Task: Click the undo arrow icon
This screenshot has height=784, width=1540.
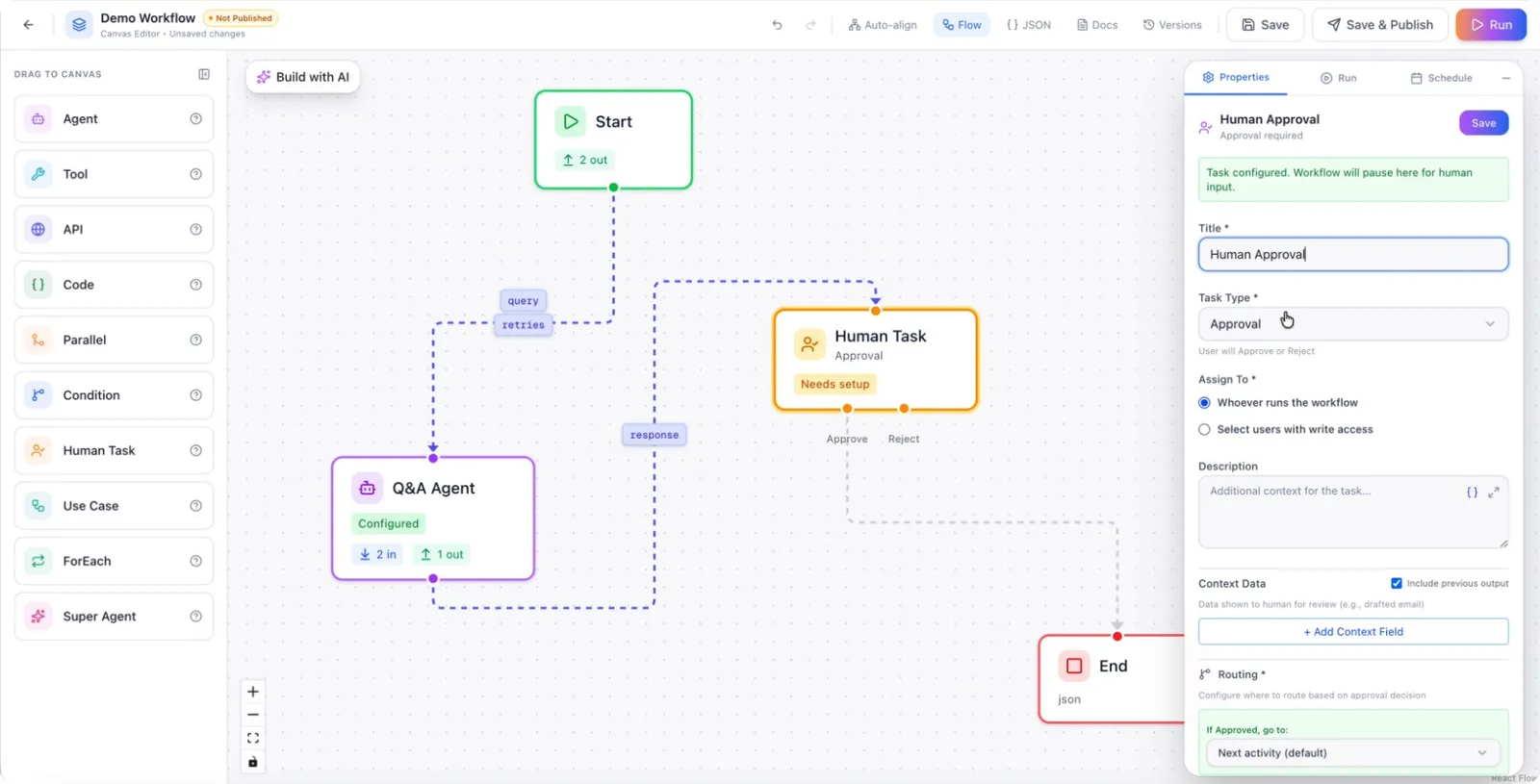Action: (x=777, y=25)
